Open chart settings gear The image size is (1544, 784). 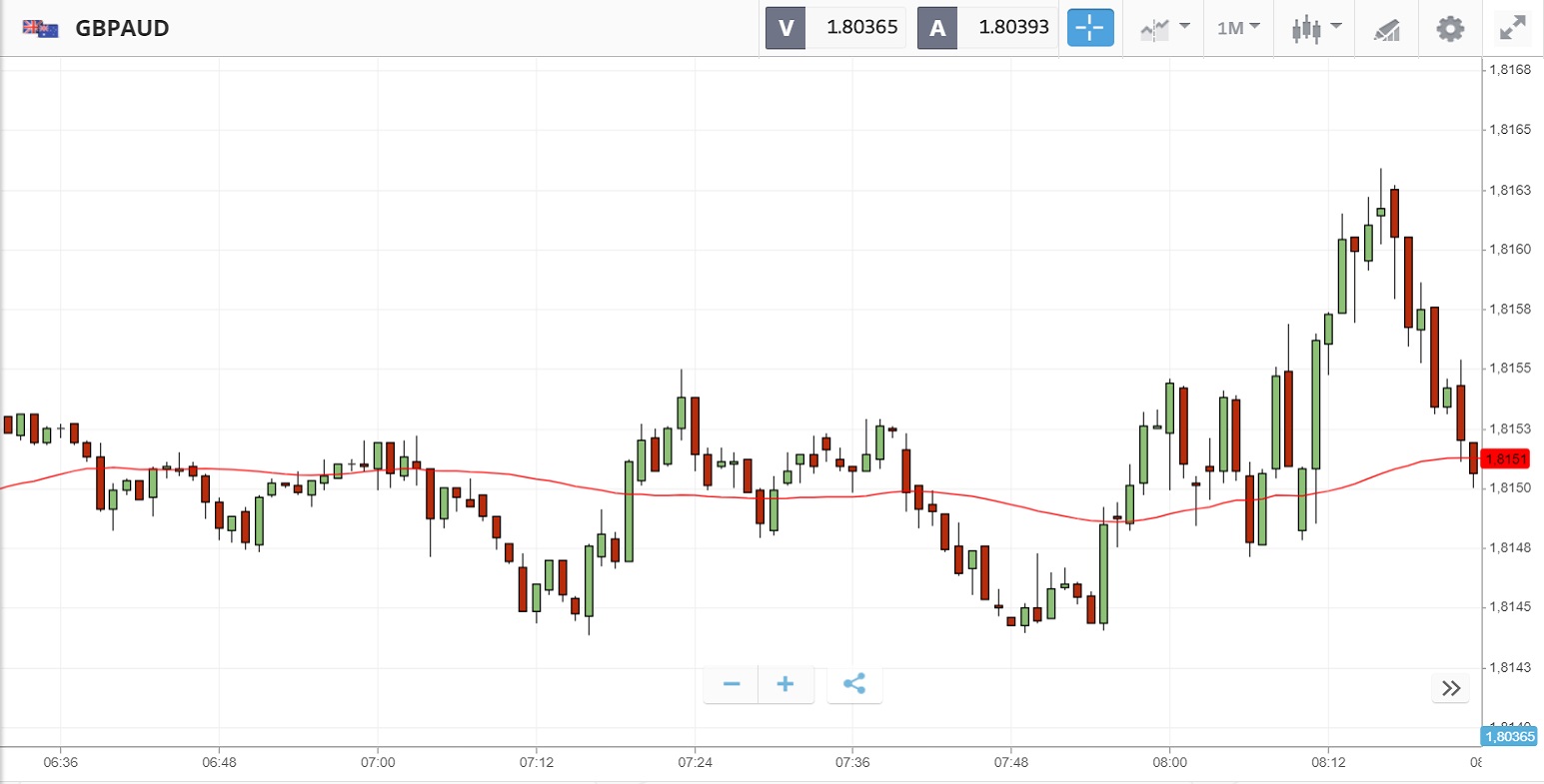1450,28
